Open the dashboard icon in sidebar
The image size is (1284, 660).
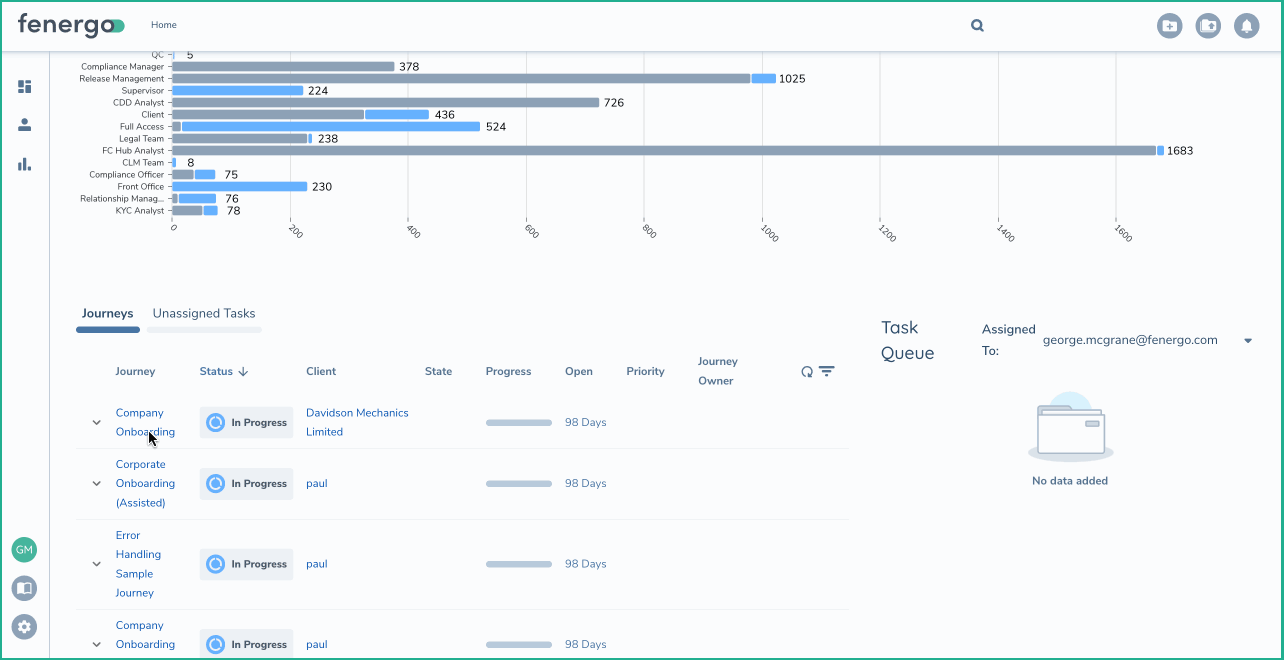(x=25, y=87)
